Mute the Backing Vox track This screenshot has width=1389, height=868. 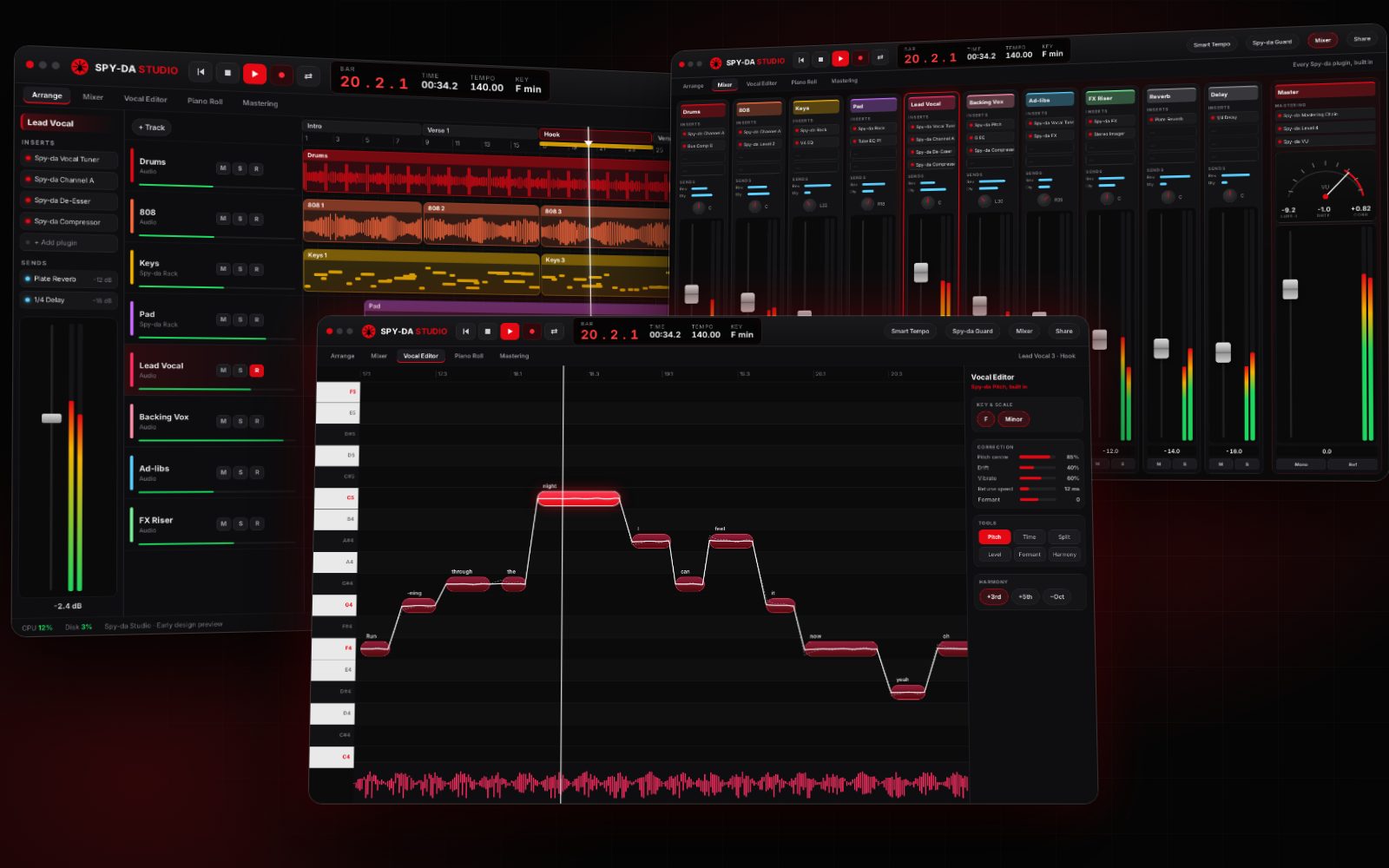point(223,421)
